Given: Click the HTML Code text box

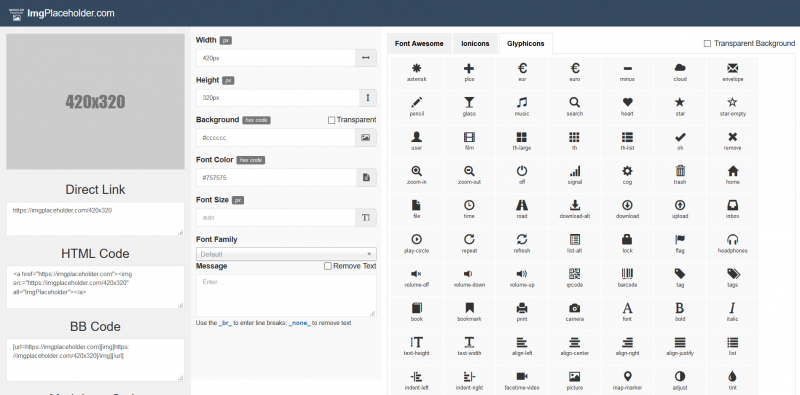Looking at the screenshot, I should [x=95, y=287].
